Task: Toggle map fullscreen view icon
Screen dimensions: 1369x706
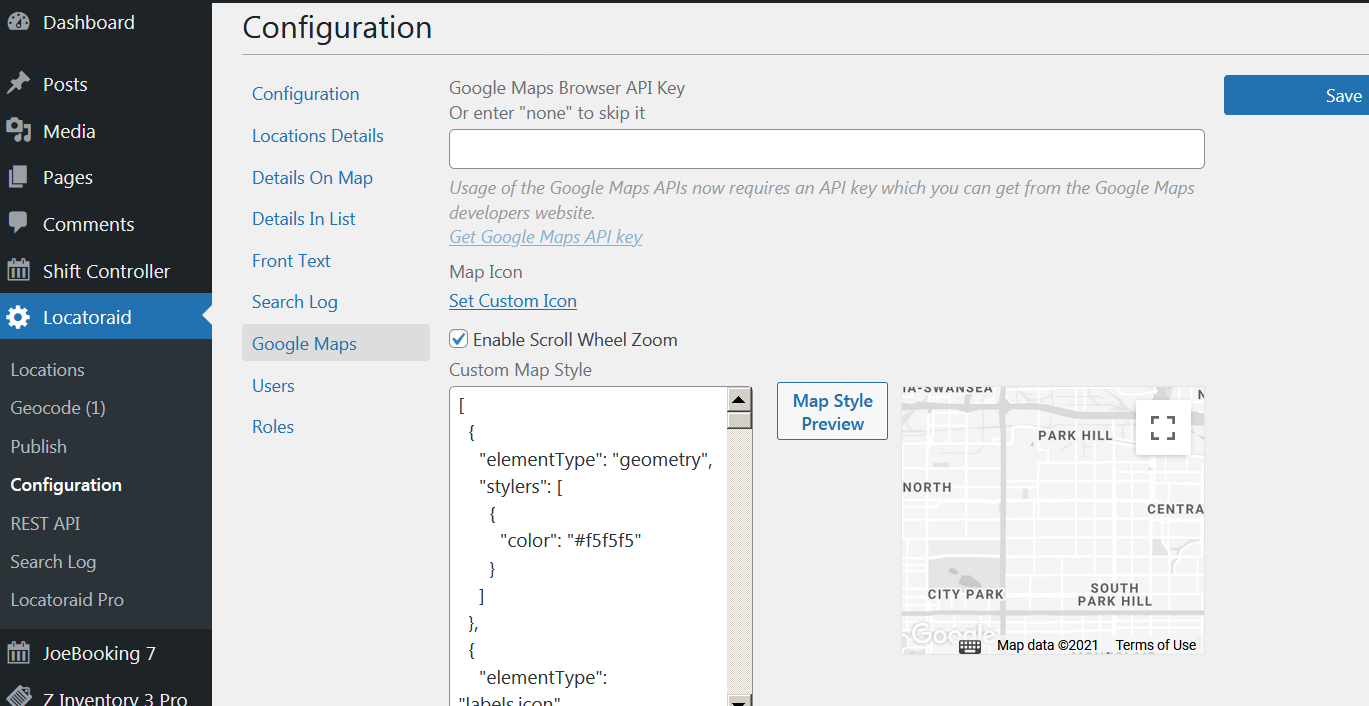Action: 1163,428
